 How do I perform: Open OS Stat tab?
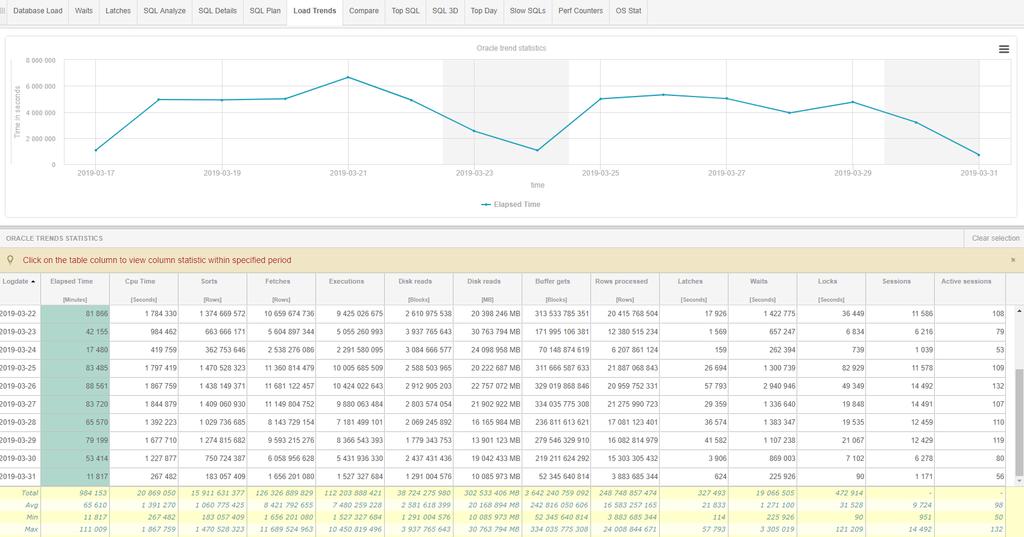[628, 11]
